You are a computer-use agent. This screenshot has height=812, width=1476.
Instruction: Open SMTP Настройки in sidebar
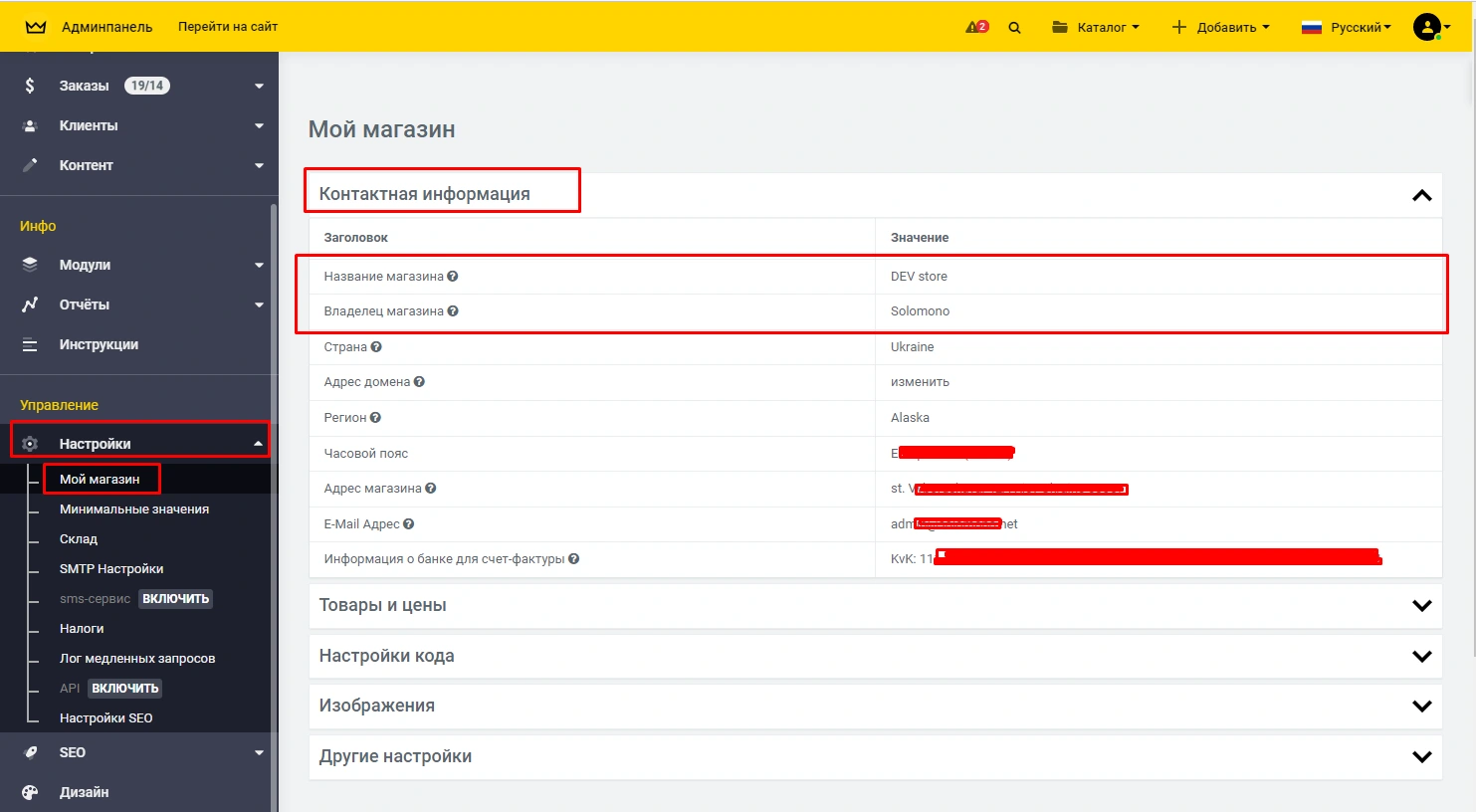[111, 569]
